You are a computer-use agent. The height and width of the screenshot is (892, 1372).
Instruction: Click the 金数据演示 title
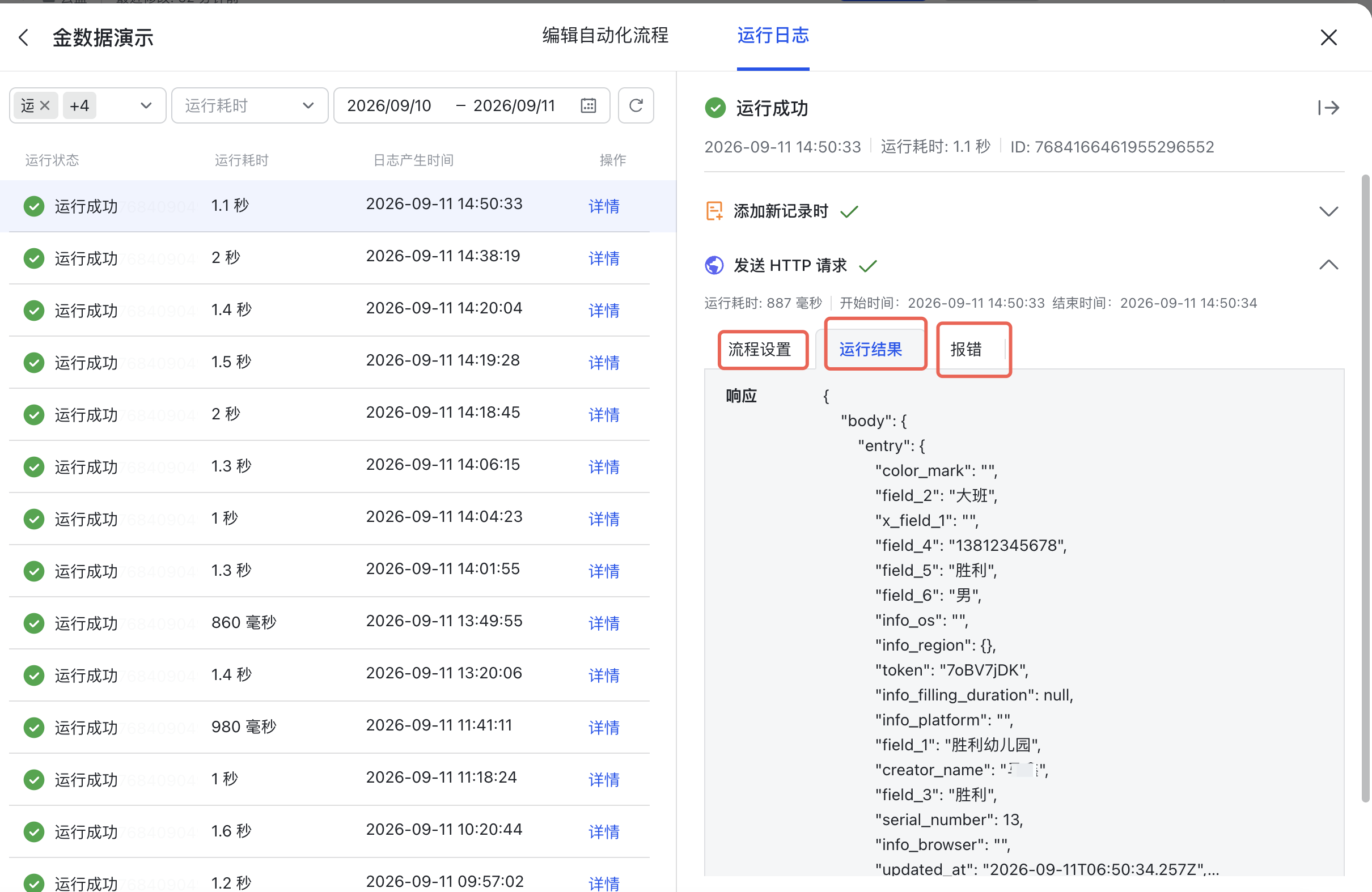coord(103,38)
